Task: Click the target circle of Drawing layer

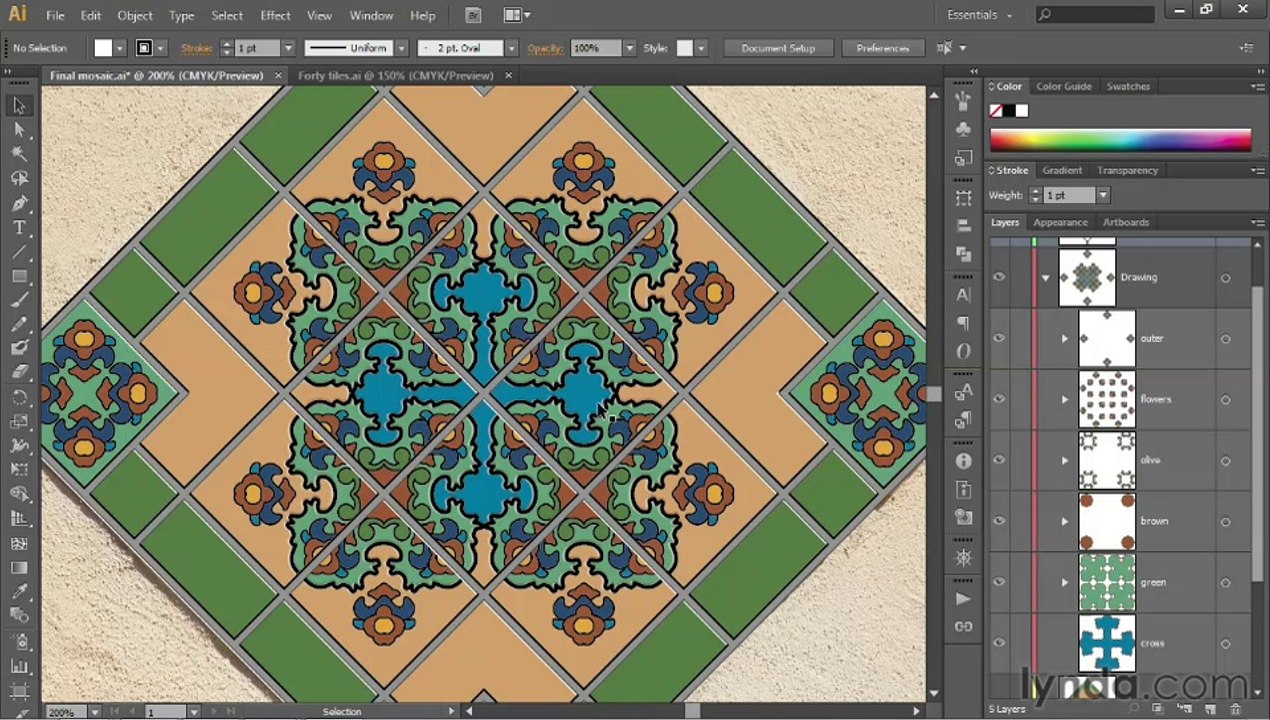Action: [1225, 278]
